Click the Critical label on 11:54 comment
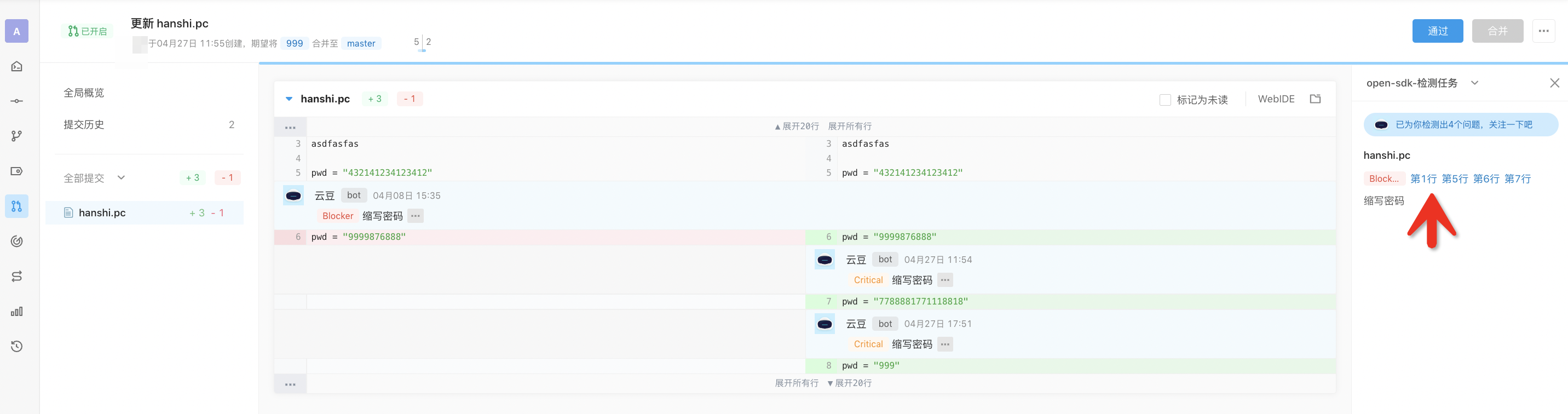Screen dimensions: 1568x414 [x=868, y=280]
